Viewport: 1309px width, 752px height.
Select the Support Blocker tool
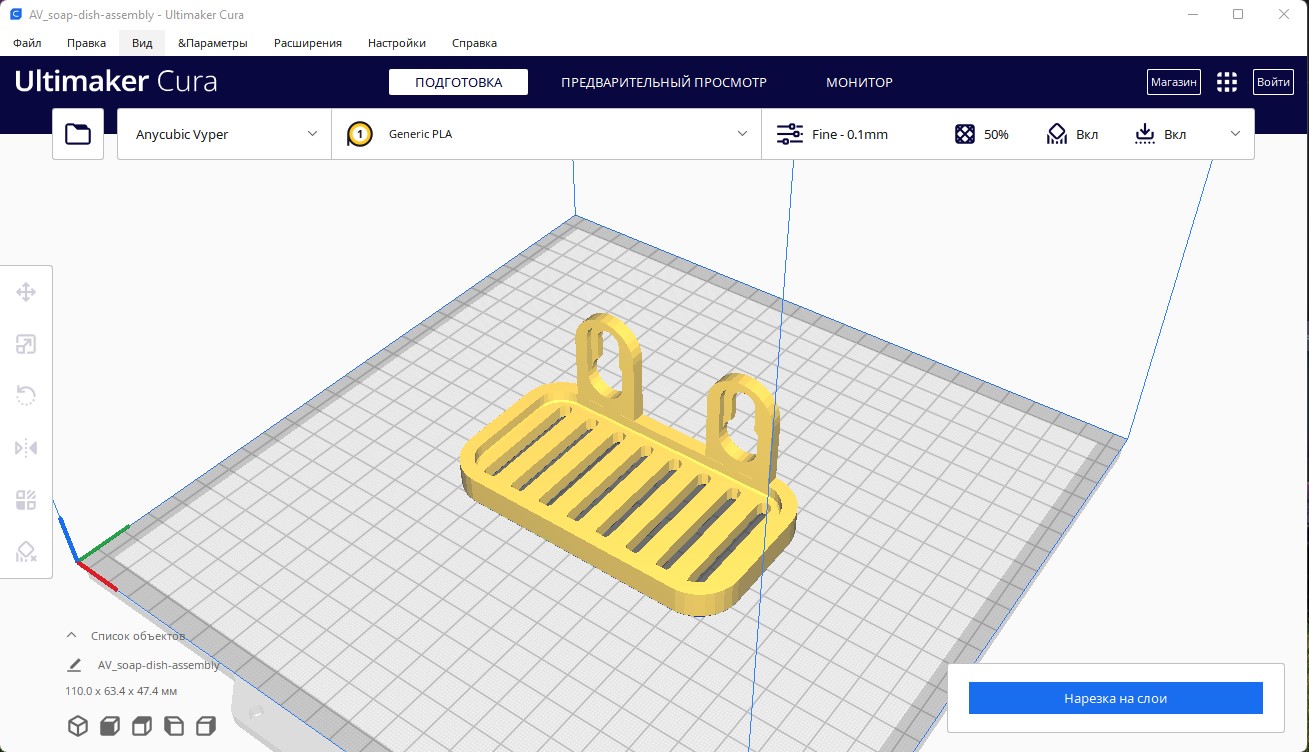coord(26,552)
